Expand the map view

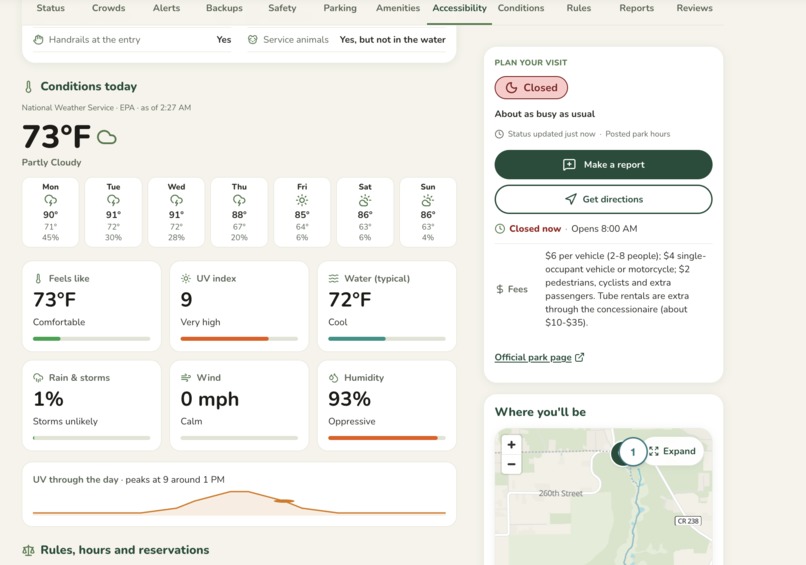(673, 451)
